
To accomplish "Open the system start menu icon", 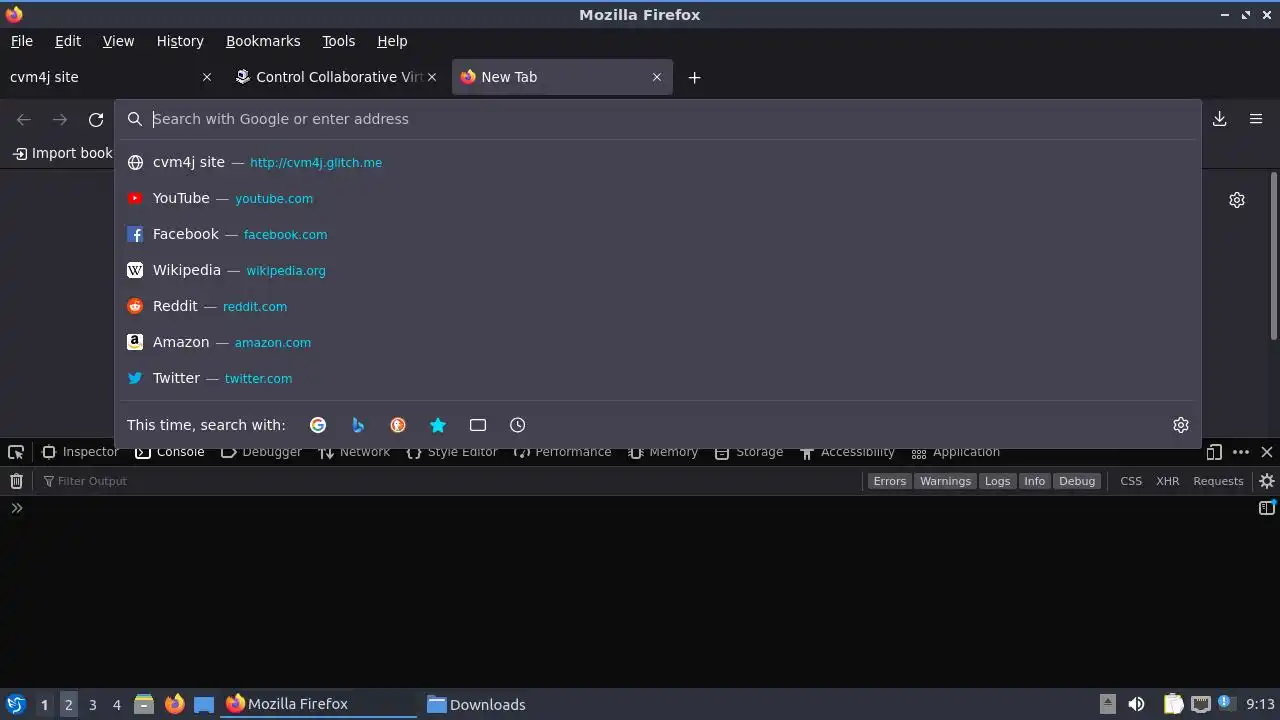I will pyautogui.click(x=16, y=704).
